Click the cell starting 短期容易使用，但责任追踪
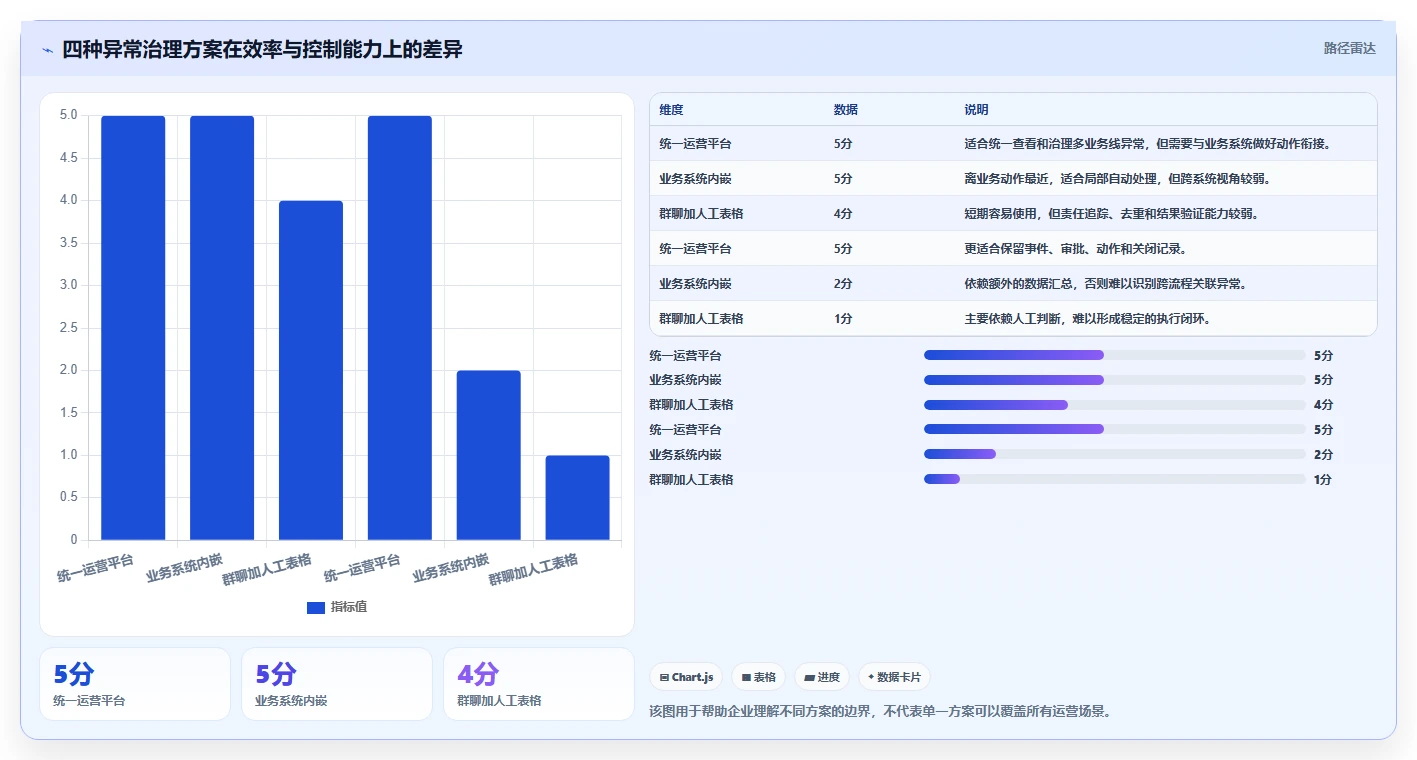The width and height of the screenshot is (1417, 760). (1111, 214)
